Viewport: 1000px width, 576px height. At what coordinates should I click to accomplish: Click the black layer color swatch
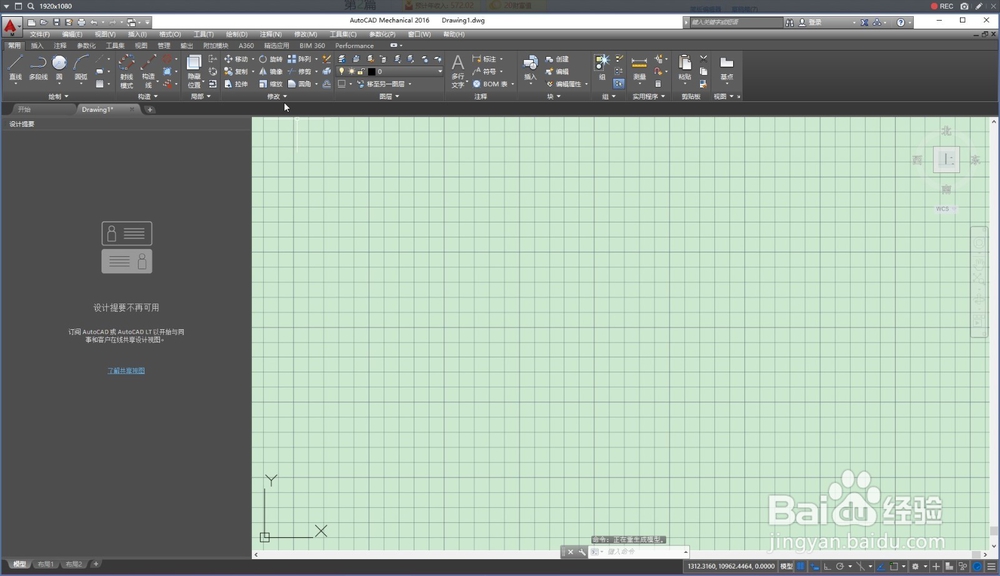(371, 71)
